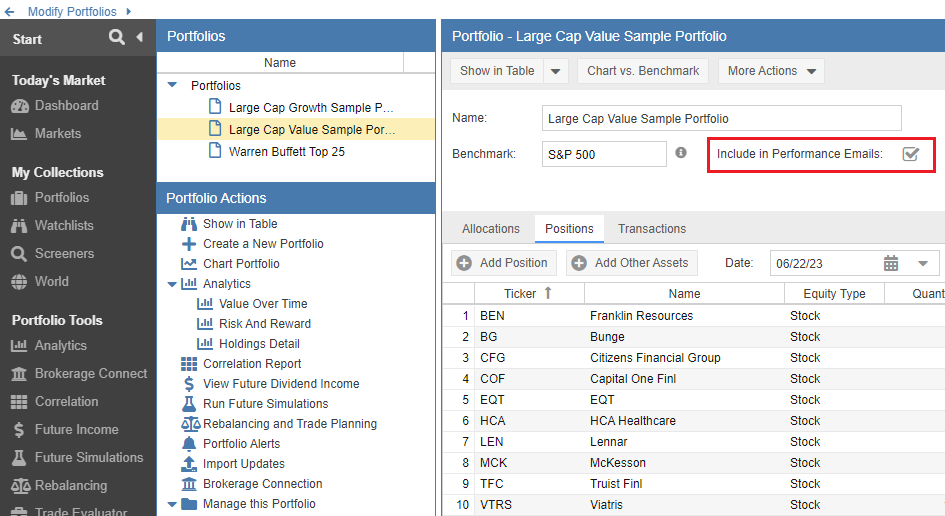This screenshot has width=945, height=516.
Task: Sort by Ticker column header
Action: click(529, 294)
